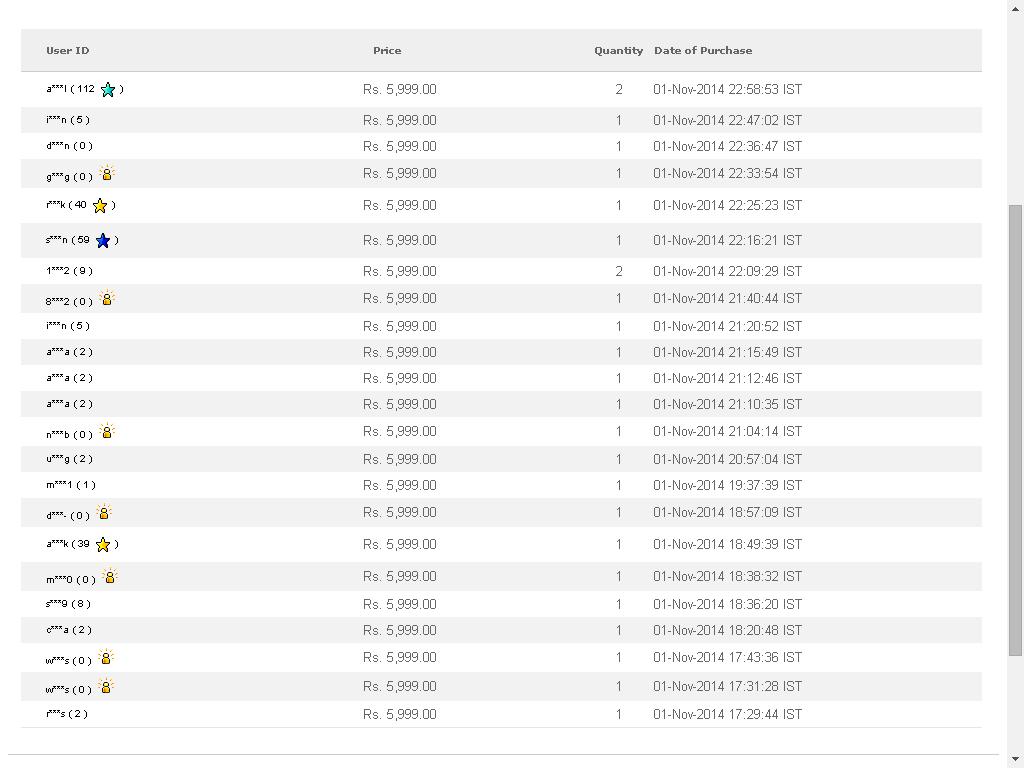This screenshot has height=768, width=1024.
Task: Click the new-user icon next to m***0
Action: pyautogui.click(x=110, y=576)
